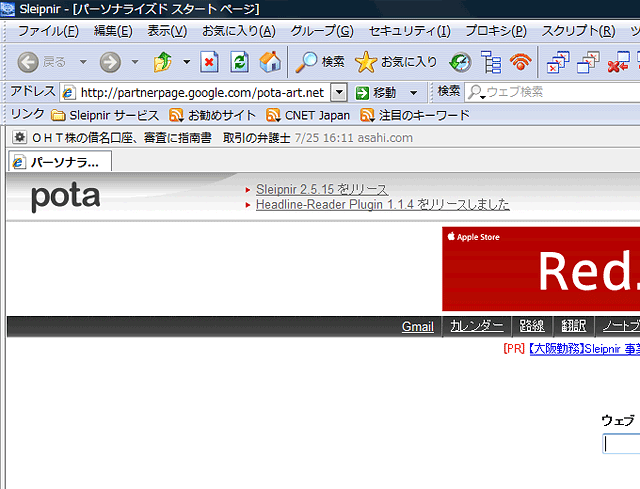Open the カレンダー link
This screenshot has width=640, height=489.
click(476, 326)
